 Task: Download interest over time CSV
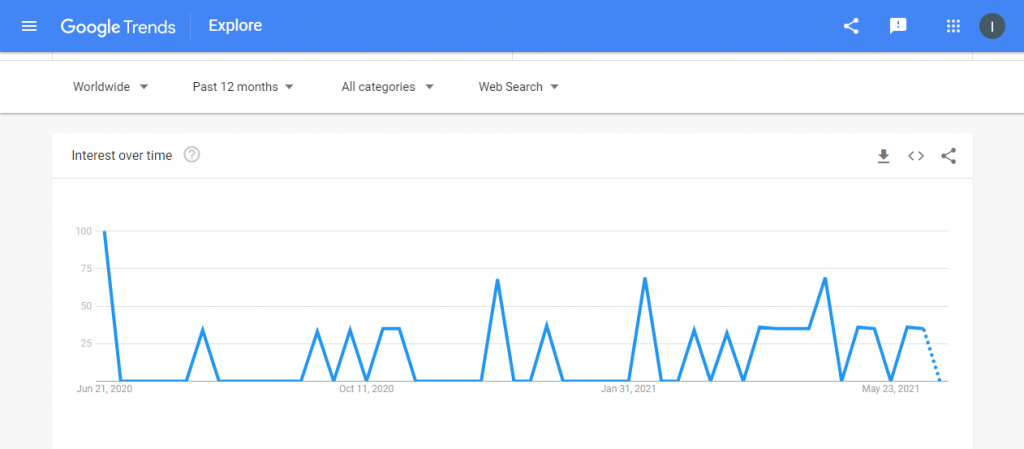point(884,156)
